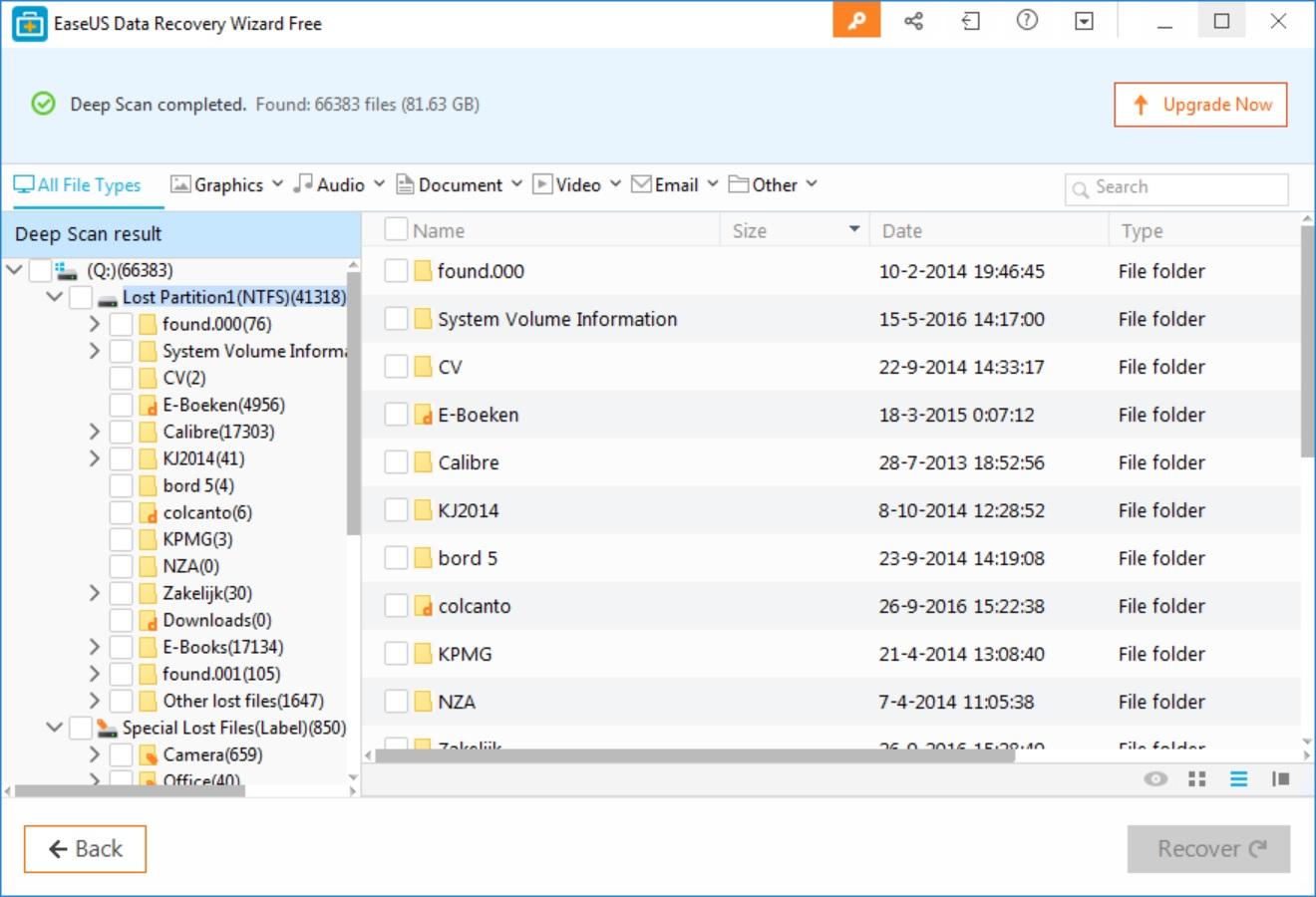This screenshot has width=1316, height=897.
Task: Switch to list view icon
Action: click(x=1238, y=779)
